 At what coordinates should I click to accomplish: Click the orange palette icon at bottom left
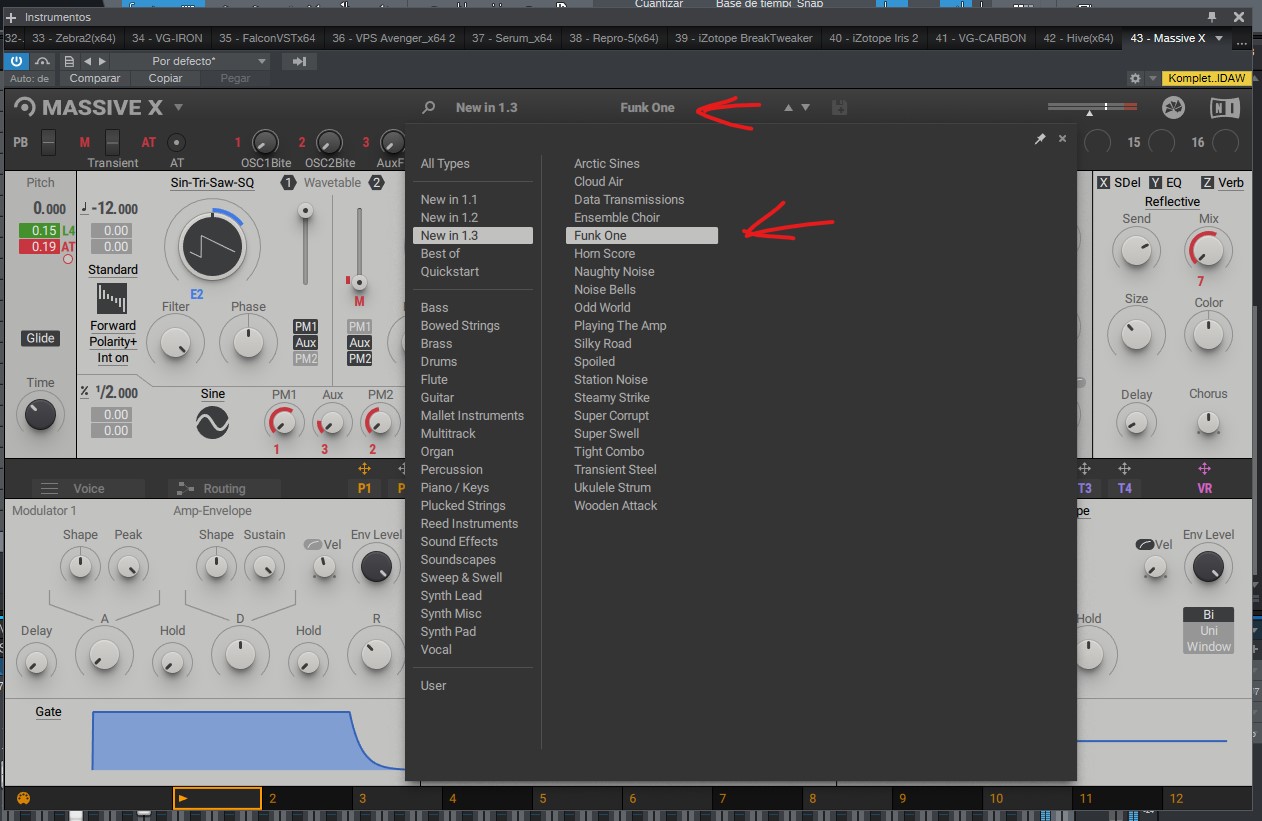[24, 798]
